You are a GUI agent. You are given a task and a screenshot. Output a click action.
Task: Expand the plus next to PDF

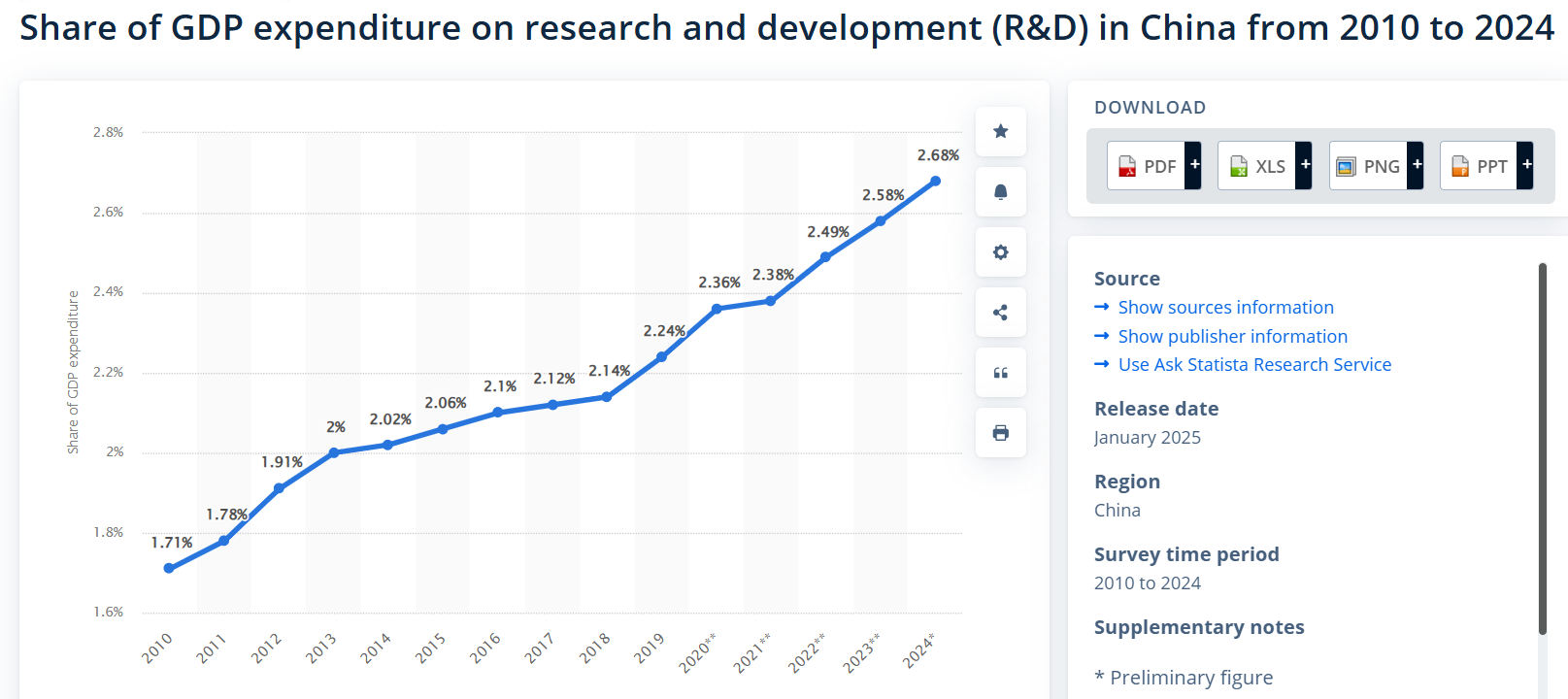tap(1194, 165)
